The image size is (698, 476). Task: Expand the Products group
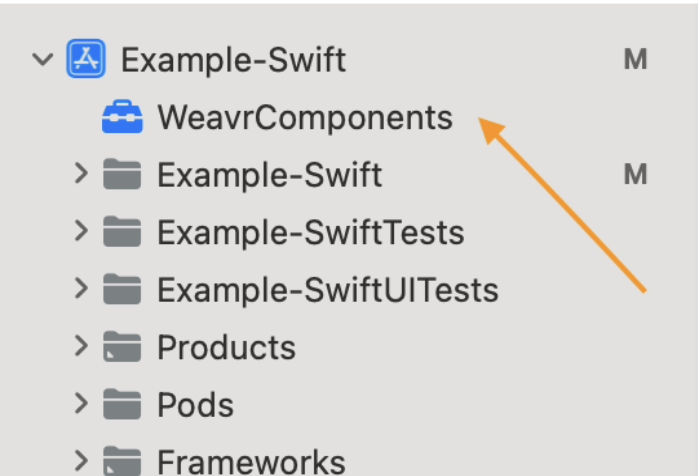pyautogui.click(x=81, y=346)
